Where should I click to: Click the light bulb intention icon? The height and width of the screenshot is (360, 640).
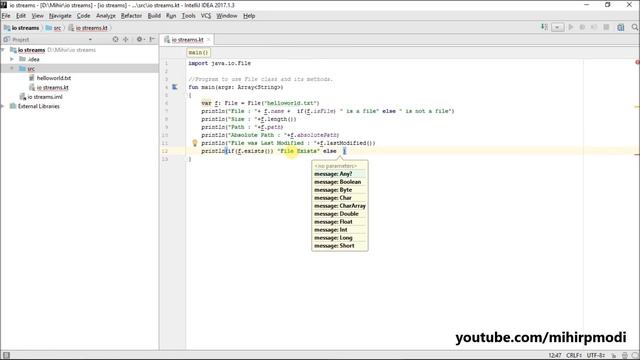(x=195, y=143)
